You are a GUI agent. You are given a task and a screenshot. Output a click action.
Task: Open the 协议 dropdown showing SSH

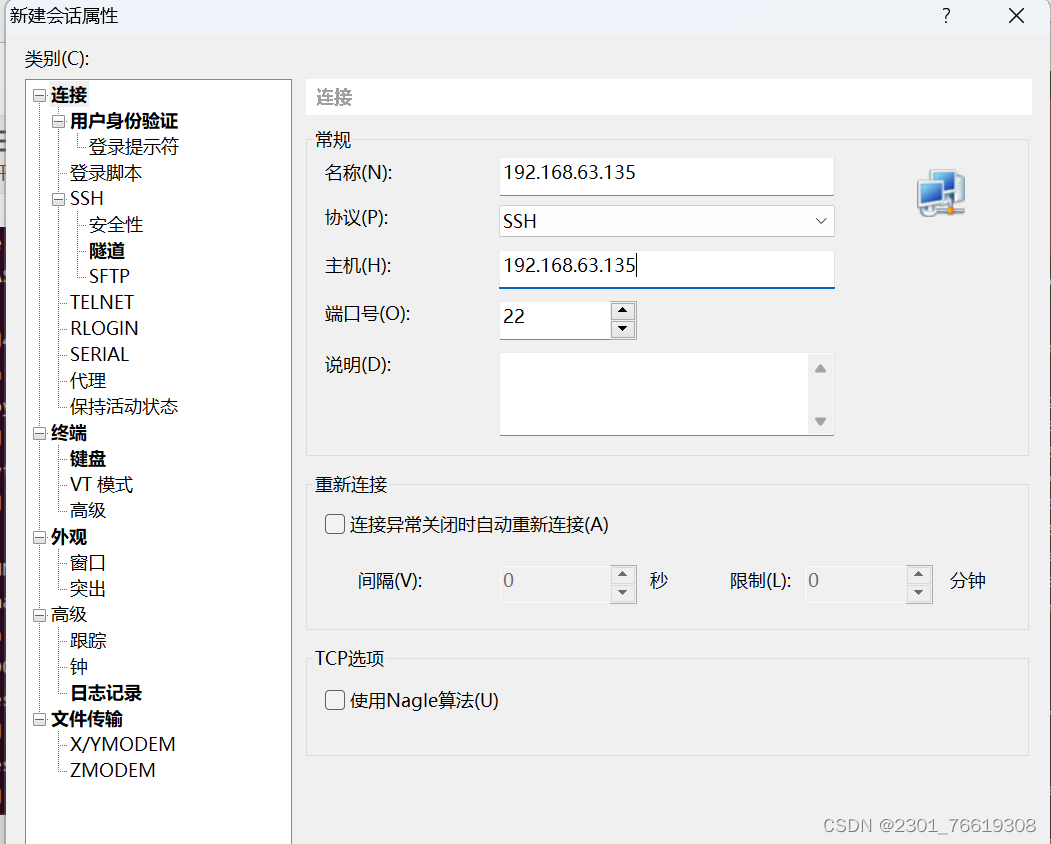click(820, 221)
